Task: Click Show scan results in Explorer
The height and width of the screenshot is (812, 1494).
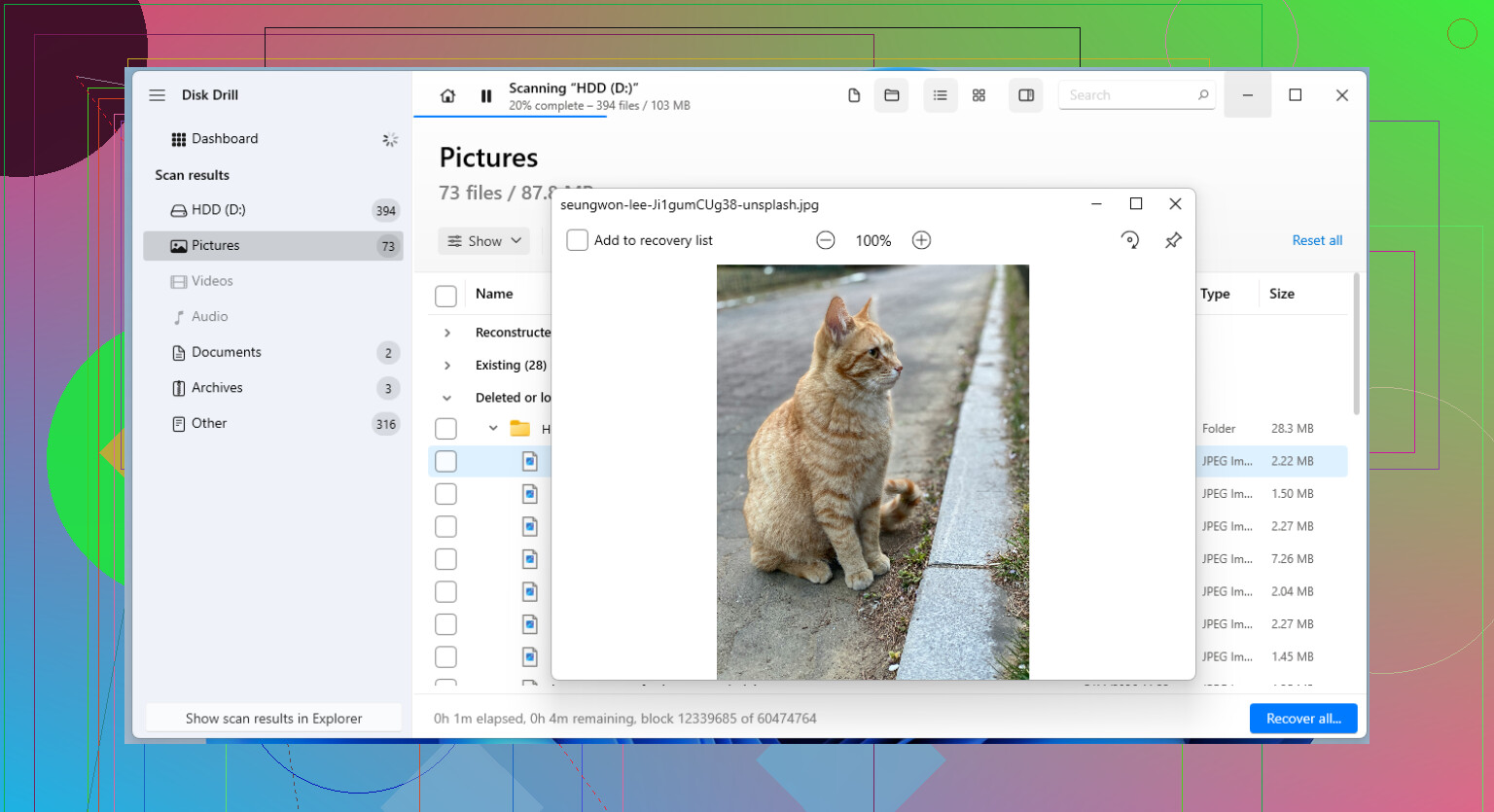Action: 273,719
